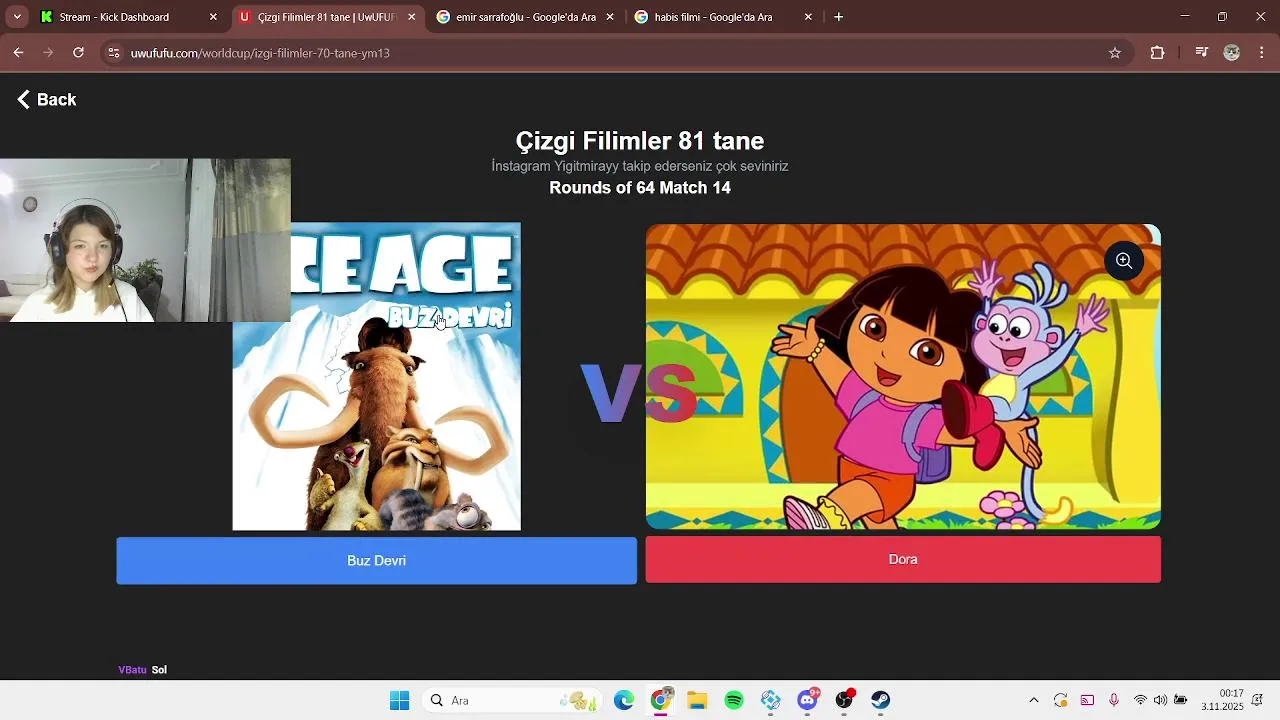1280x720 pixels.
Task: Click the cast icon in system tray
Action: click(1087, 700)
